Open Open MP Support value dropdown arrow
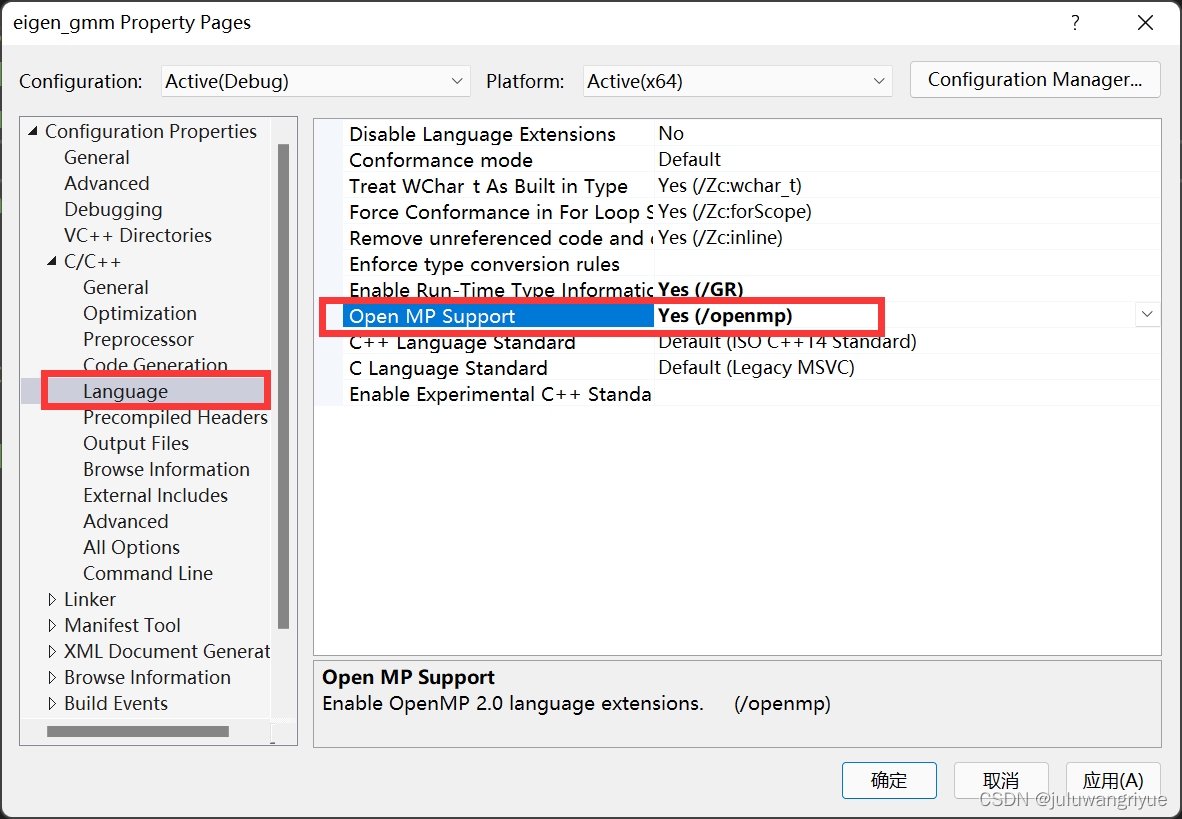 1147,314
